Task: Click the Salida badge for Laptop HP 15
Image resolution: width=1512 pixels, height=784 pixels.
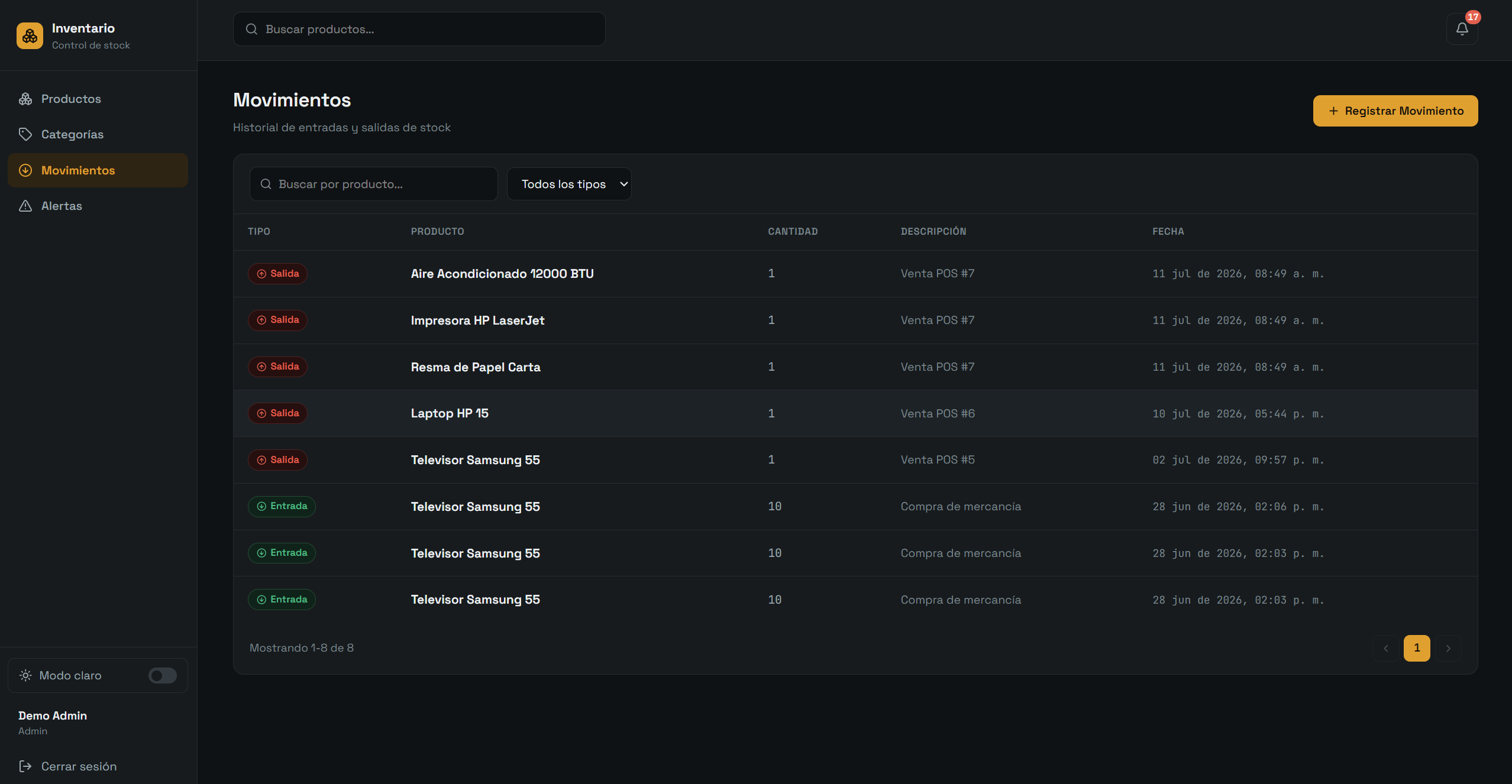Action: 277,413
